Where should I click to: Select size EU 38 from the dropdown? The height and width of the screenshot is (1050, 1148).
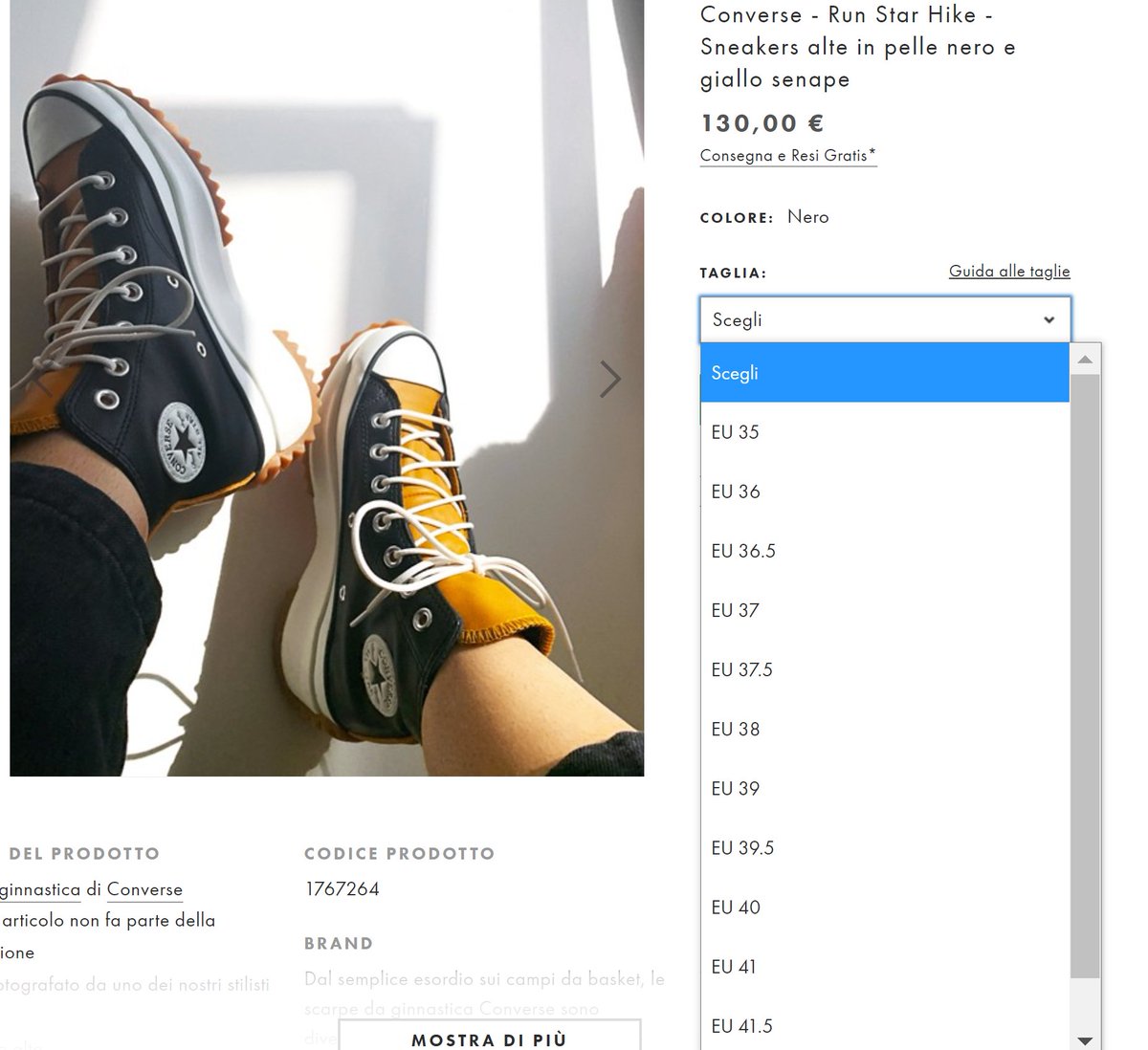coord(736,729)
